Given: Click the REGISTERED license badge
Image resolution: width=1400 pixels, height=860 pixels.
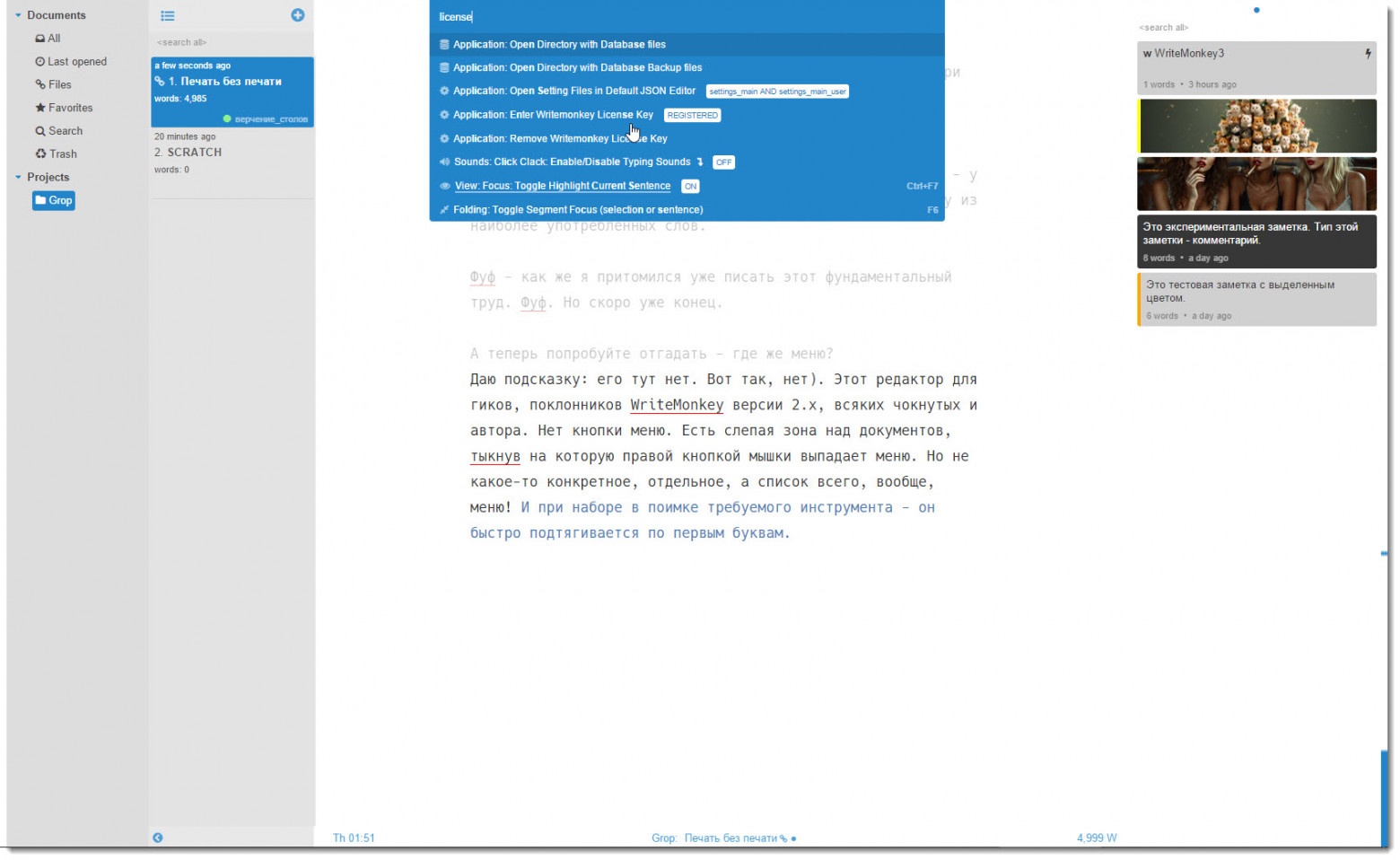Looking at the screenshot, I should 692,115.
